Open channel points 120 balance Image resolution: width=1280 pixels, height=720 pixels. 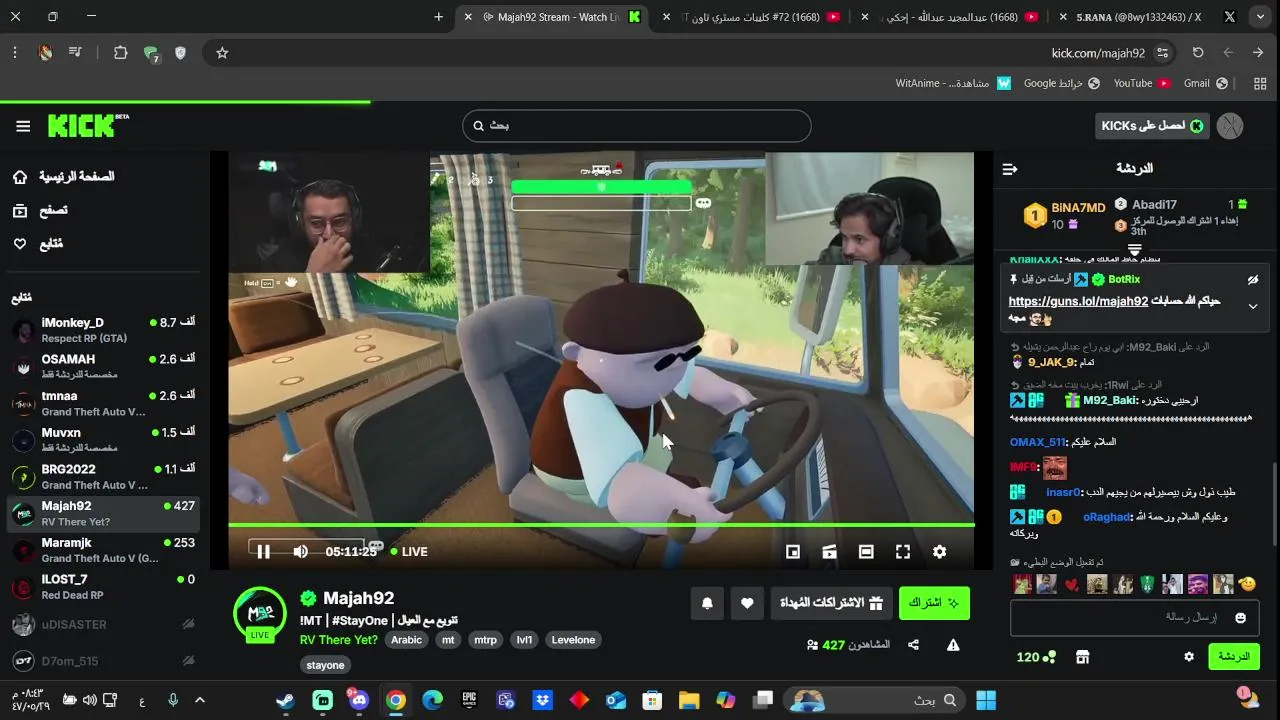1036,657
